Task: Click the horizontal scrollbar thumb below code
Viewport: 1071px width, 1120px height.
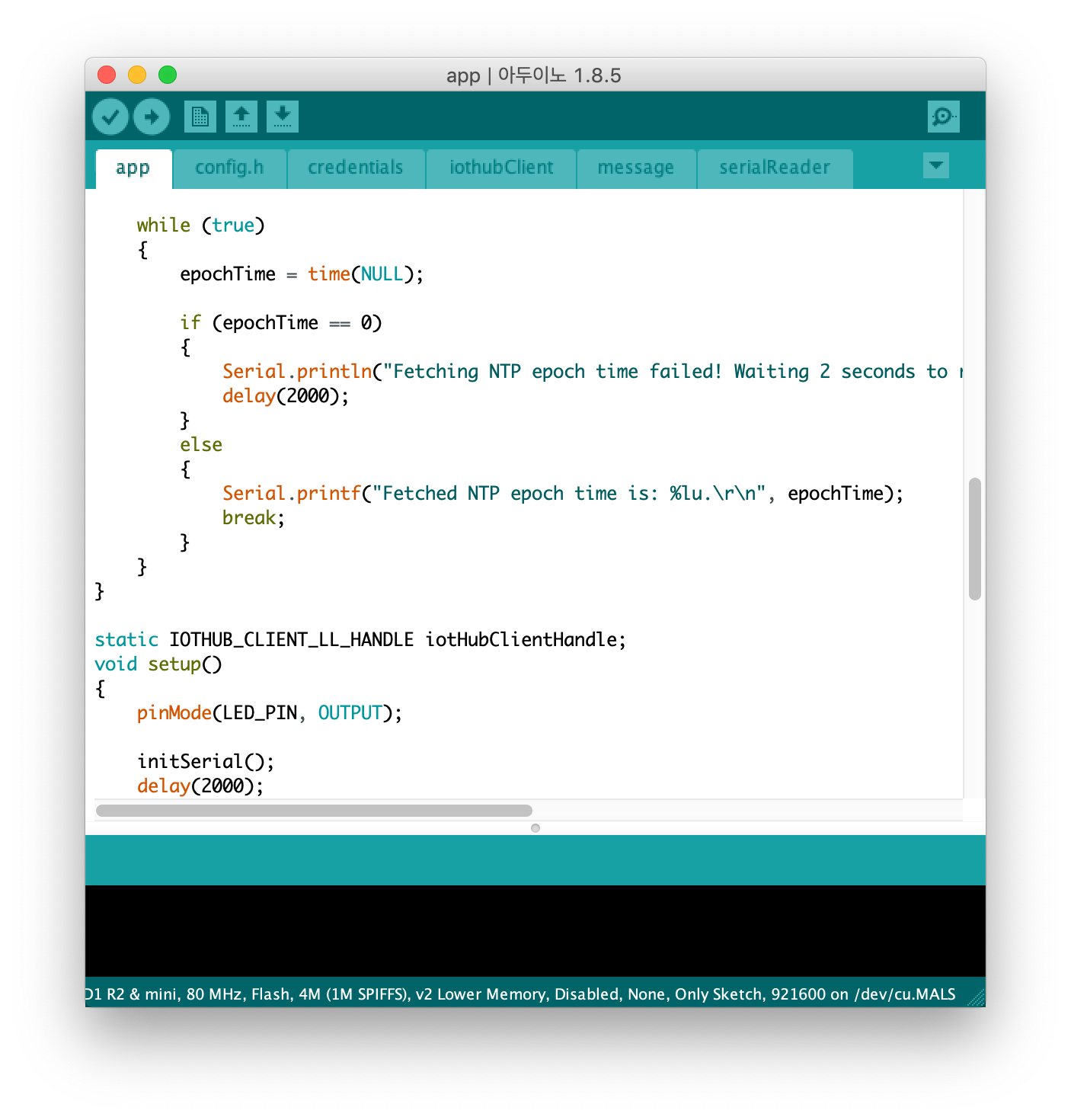Action: pyautogui.click(x=314, y=811)
